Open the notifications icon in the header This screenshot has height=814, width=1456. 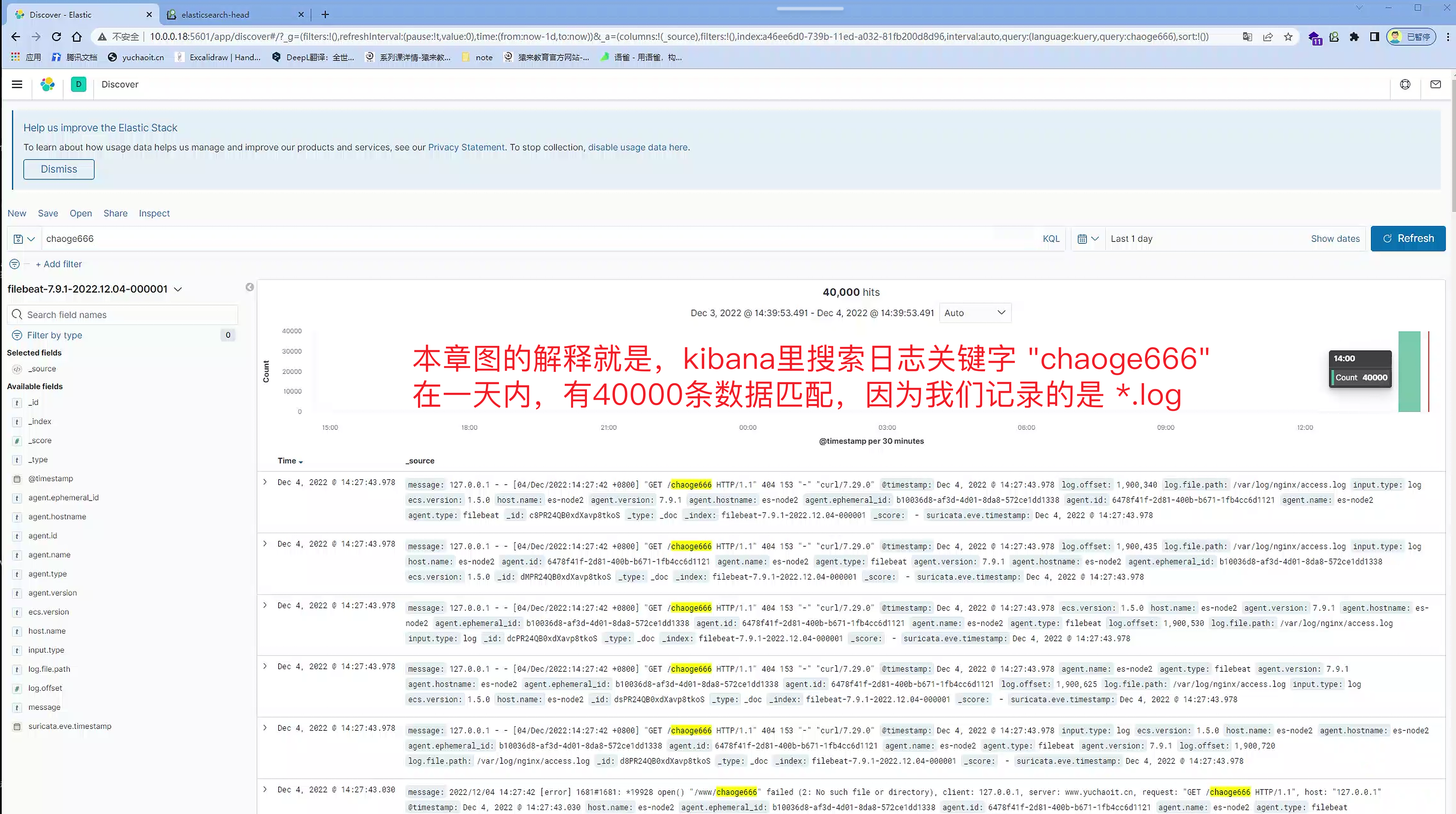coord(1436,84)
